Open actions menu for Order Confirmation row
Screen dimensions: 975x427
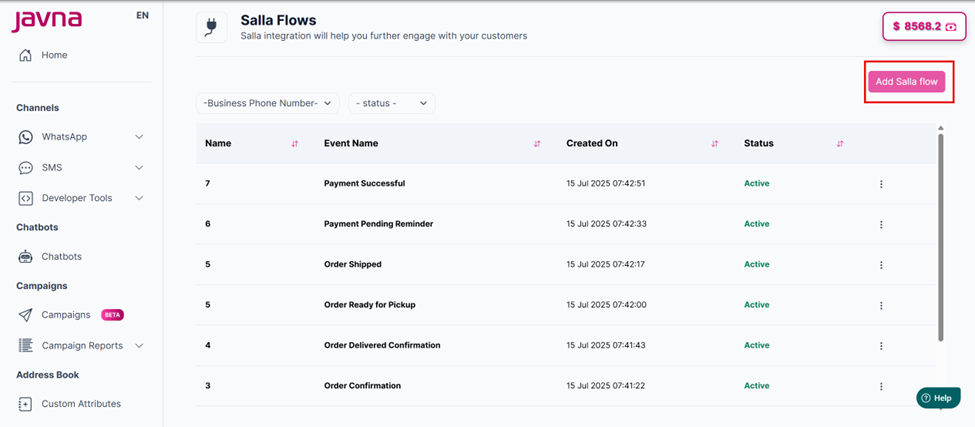(881, 386)
